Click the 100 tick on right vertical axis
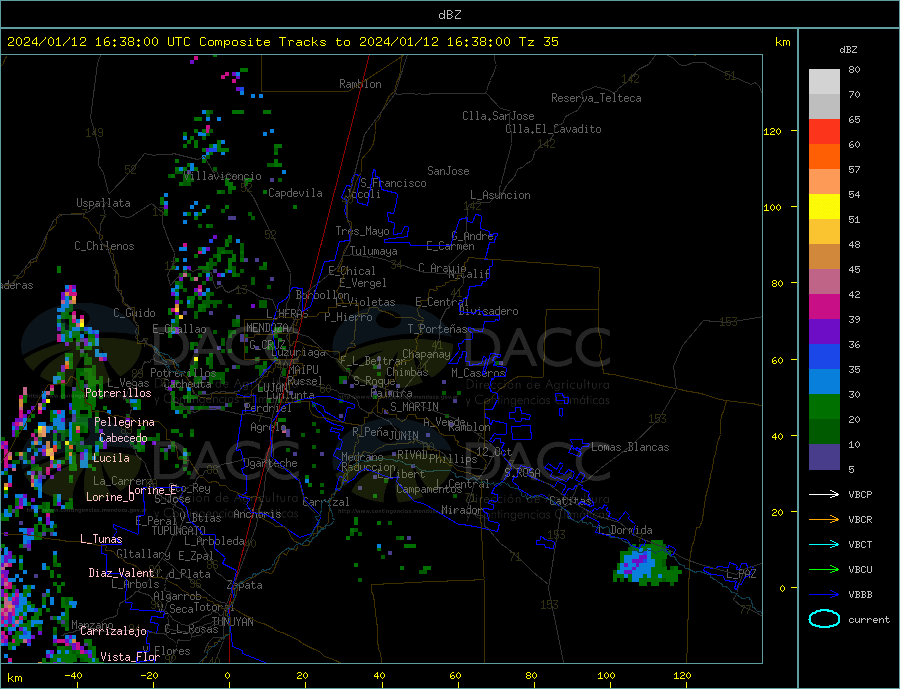The height and width of the screenshot is (689, 900). point(772,207)
